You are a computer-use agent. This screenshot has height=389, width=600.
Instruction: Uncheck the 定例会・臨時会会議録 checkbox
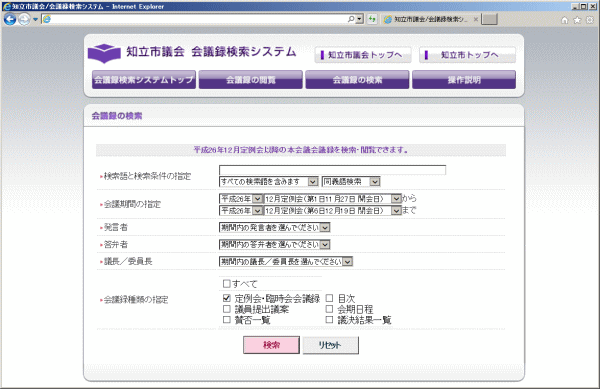[x=227, y=298]
